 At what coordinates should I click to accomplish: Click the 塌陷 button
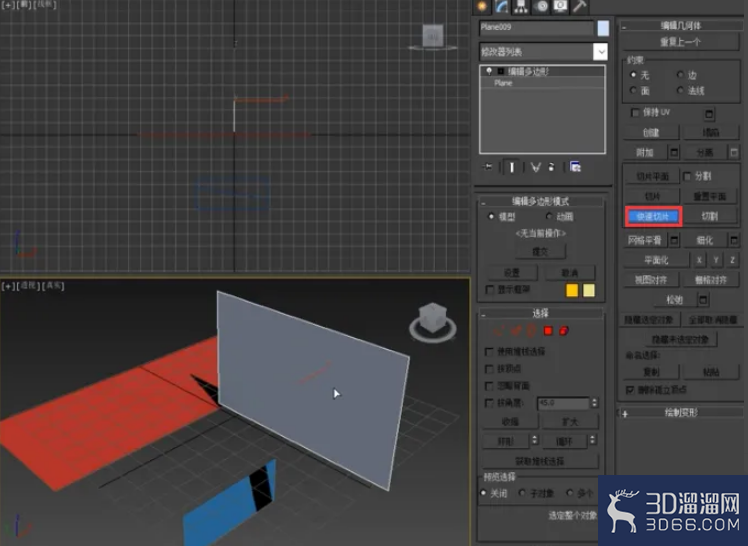coord(710,133)
